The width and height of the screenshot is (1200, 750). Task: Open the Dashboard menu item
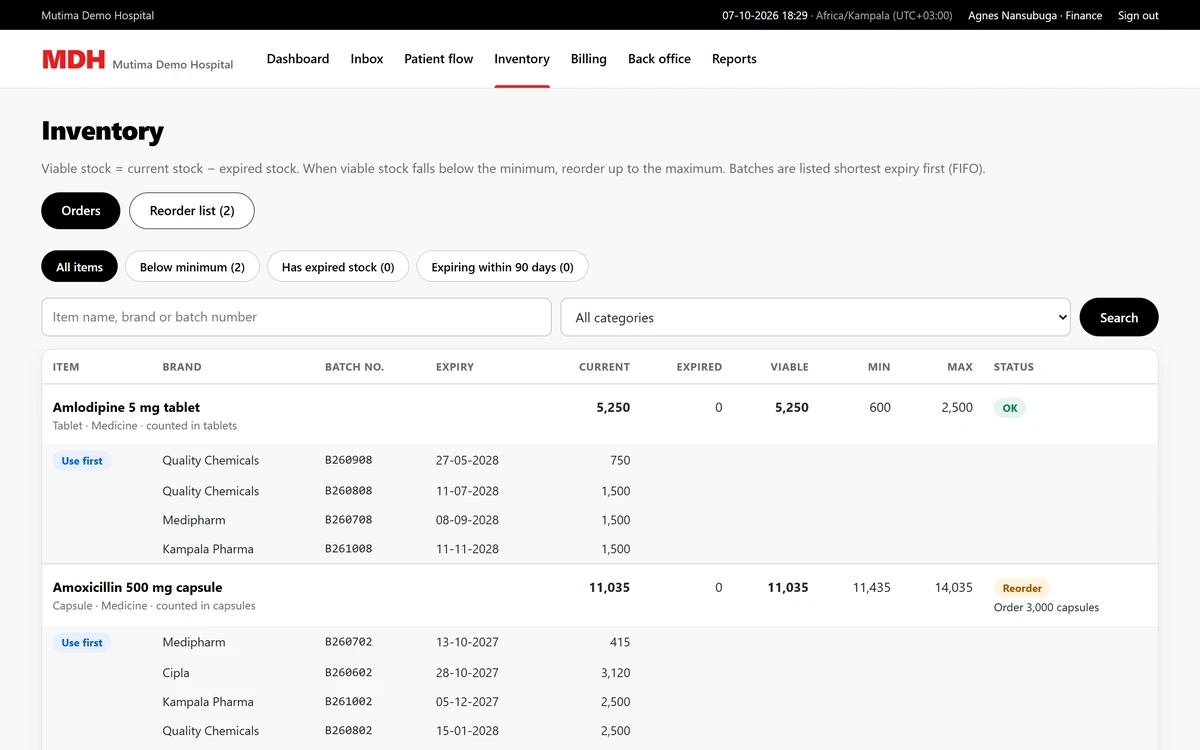pyautogui.click(x=298, y=59)
